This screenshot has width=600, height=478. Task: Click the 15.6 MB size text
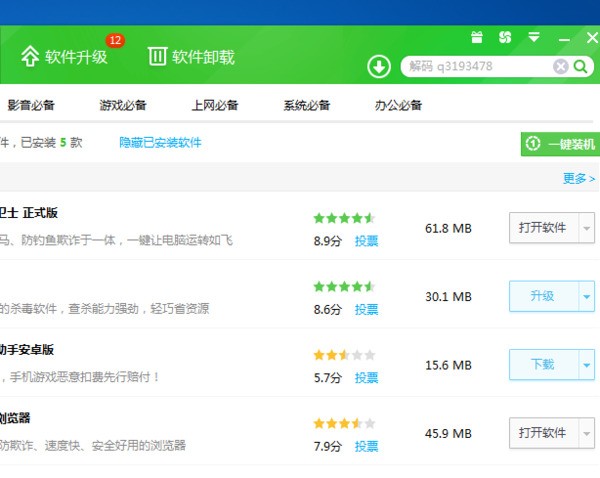448,365
